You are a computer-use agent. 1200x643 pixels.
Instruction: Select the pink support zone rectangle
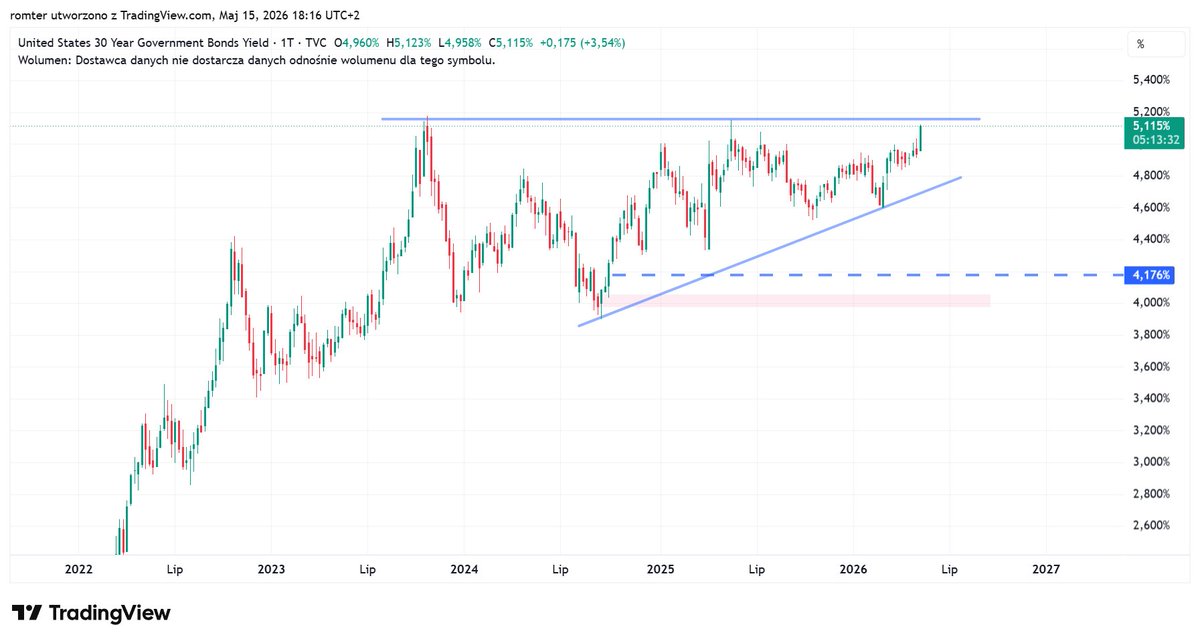[x=800, y=300]
